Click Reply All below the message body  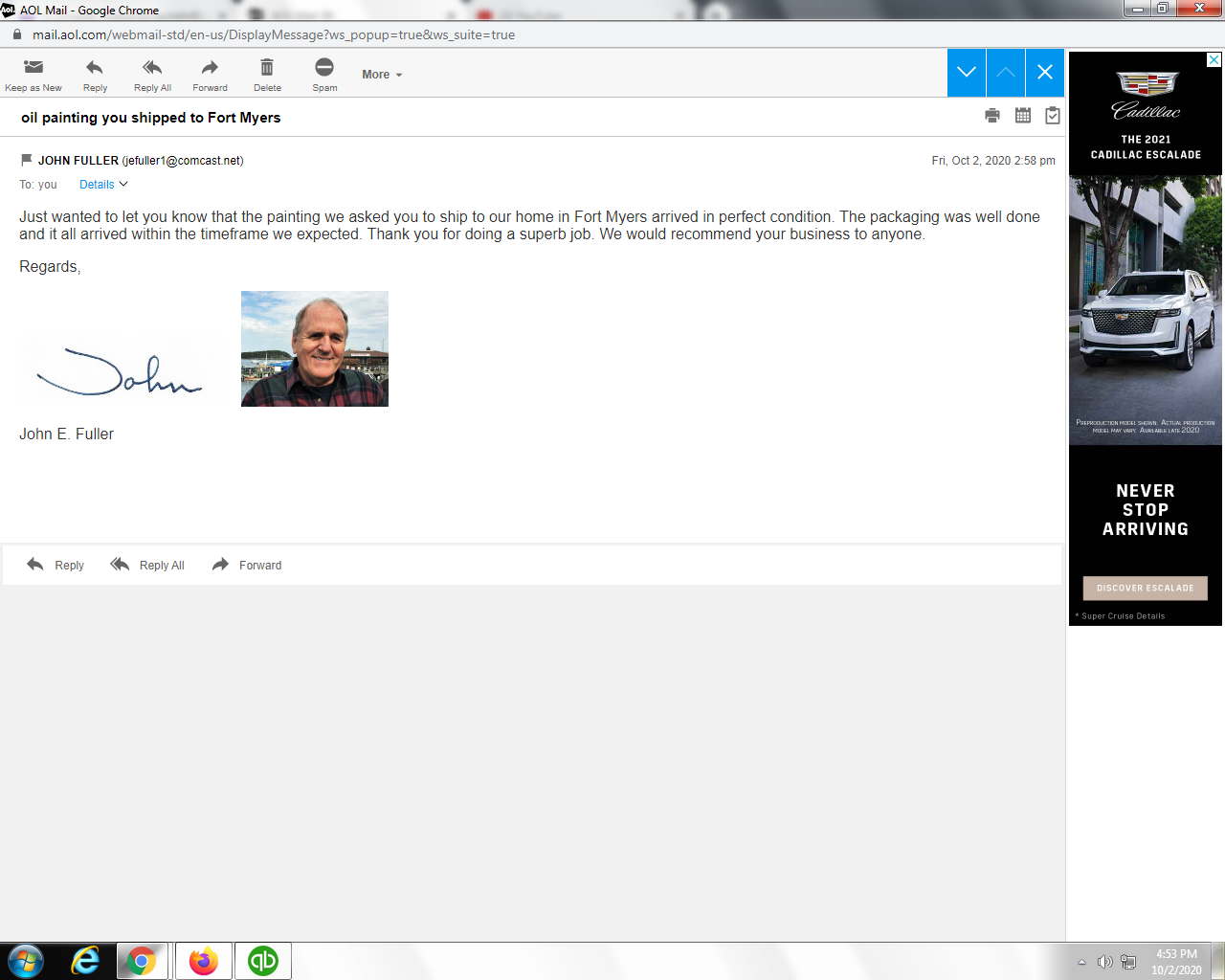click(148, 565)
